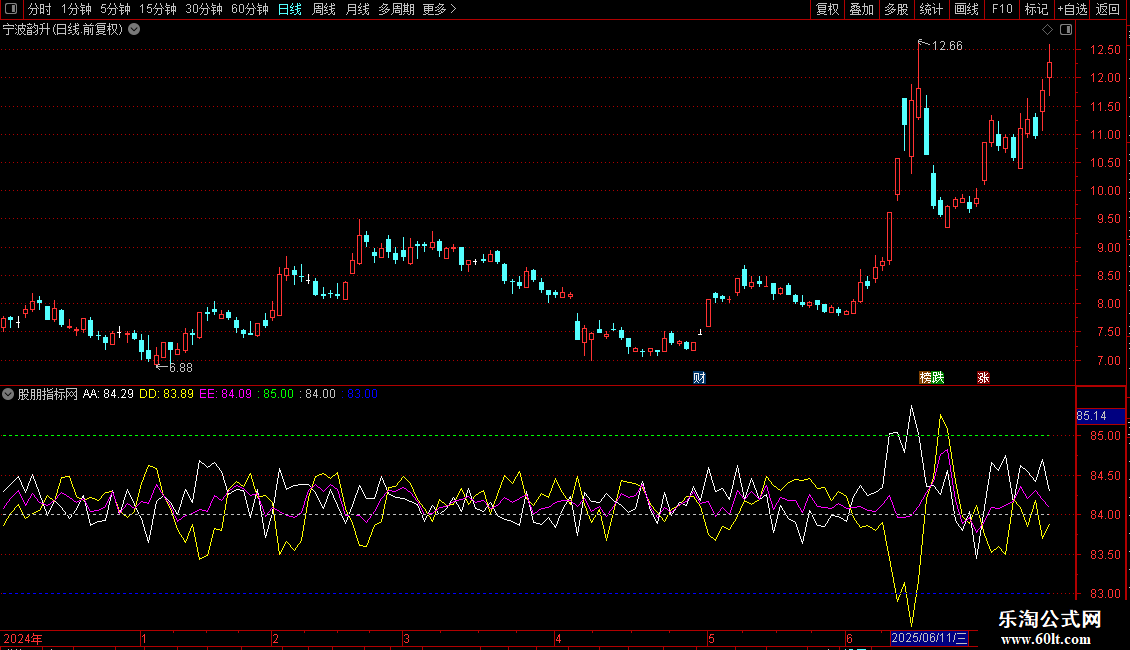Click the DD: 83.89 indicator value

click(x=166, y=394)
